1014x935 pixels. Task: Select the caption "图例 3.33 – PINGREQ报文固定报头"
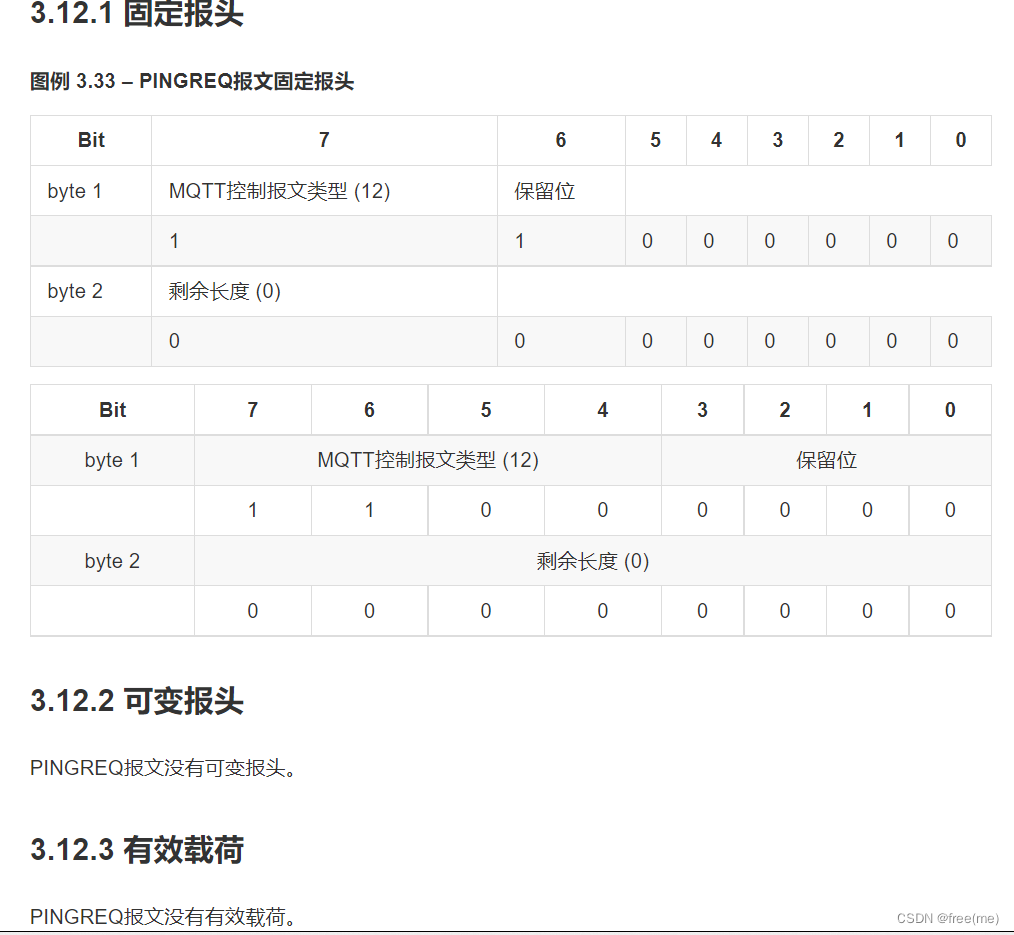tap(192, 81)
